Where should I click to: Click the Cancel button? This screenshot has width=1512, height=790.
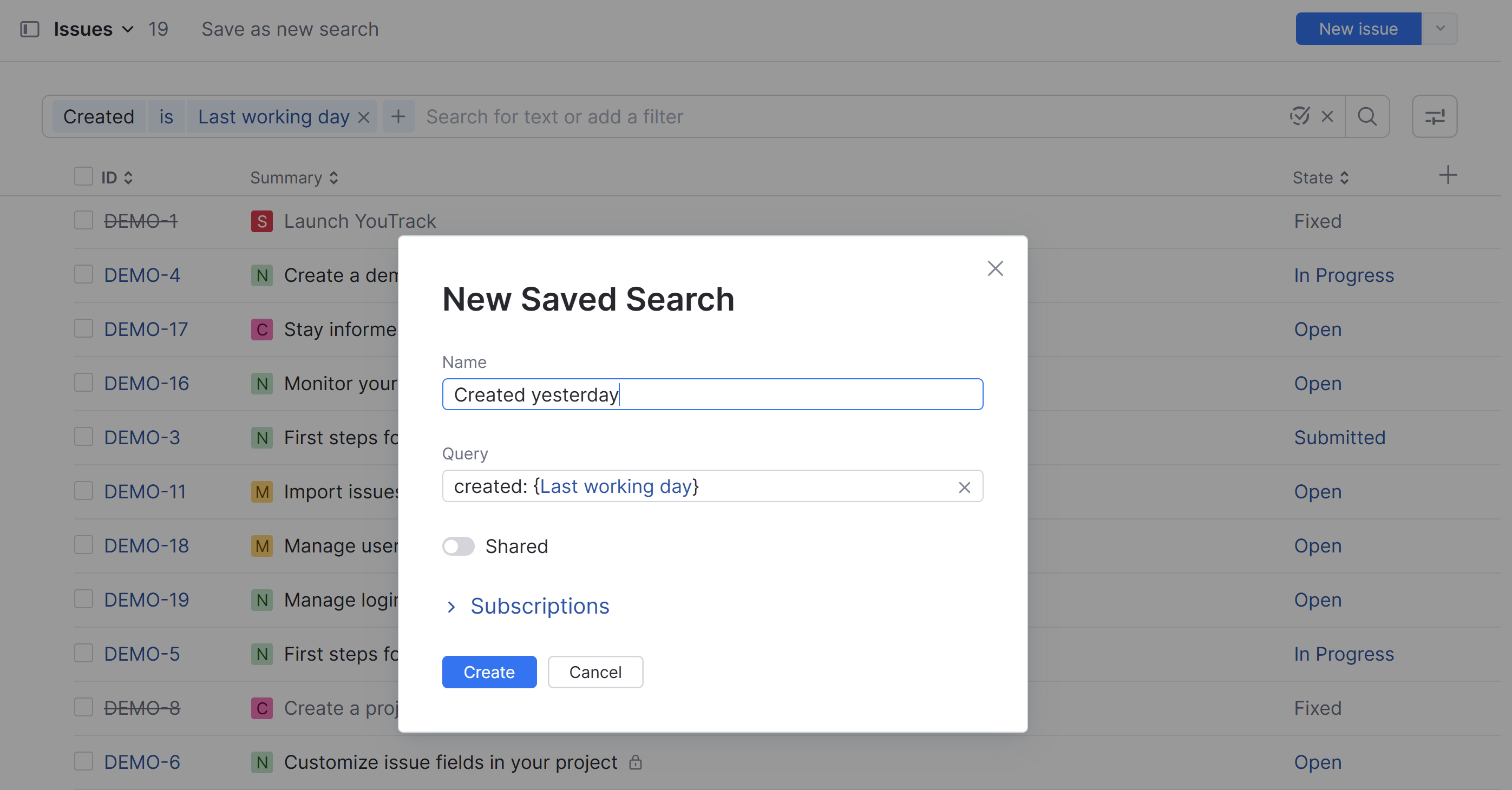click(x=595, y=672)
